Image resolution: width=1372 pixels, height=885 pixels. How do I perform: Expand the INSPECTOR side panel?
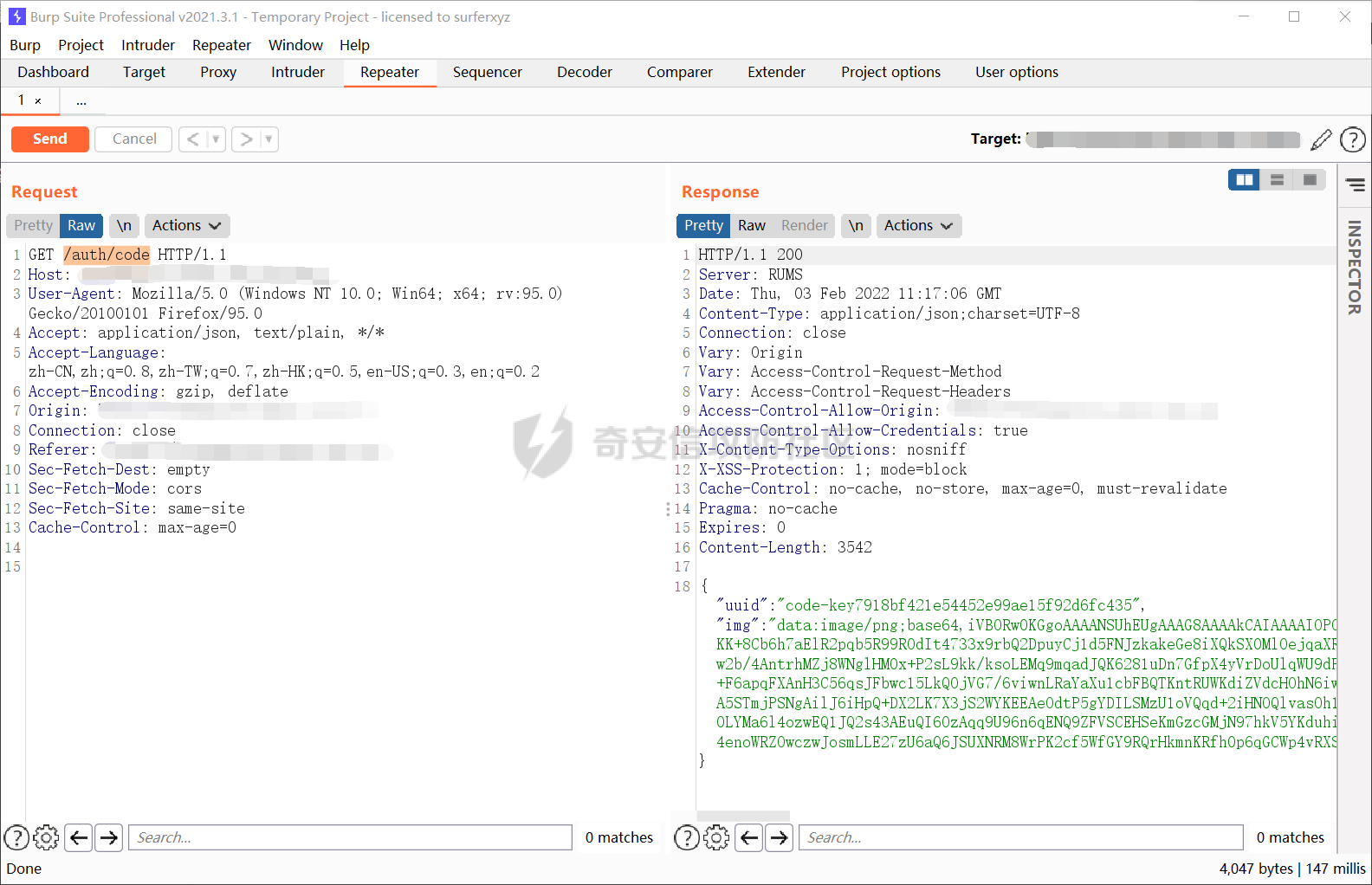(1355, 267)
